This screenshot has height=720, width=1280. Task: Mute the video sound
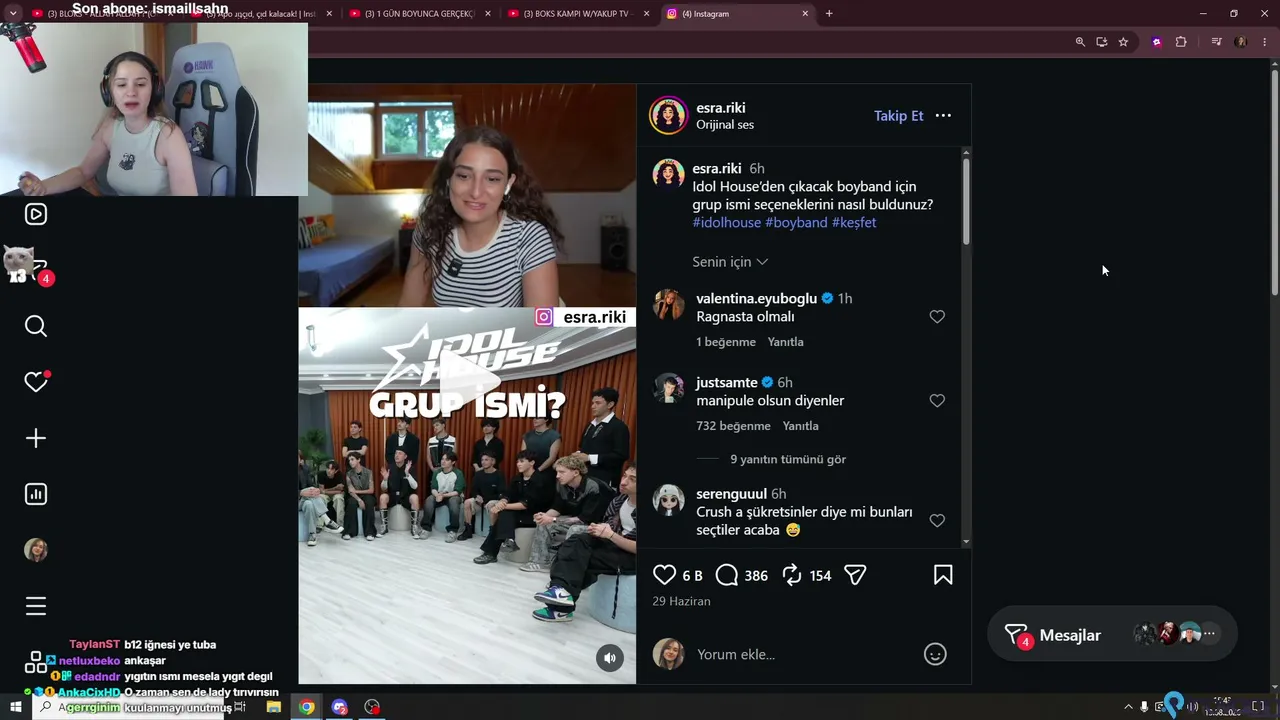pos(610,657)
